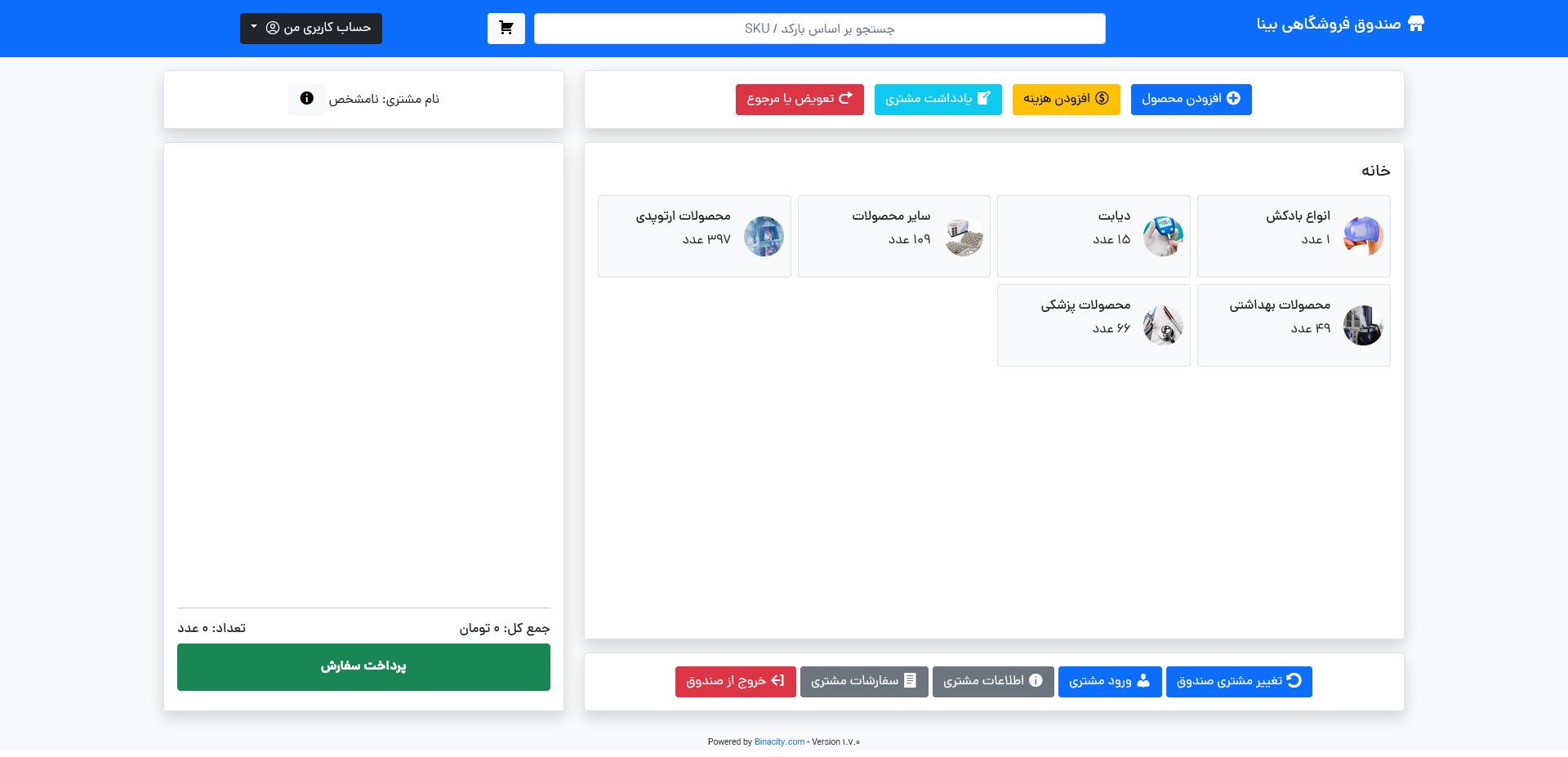Screen dimensions: 1568x757
Task: Click the Change Cashier Customer button
Action: coord(1238,682)
